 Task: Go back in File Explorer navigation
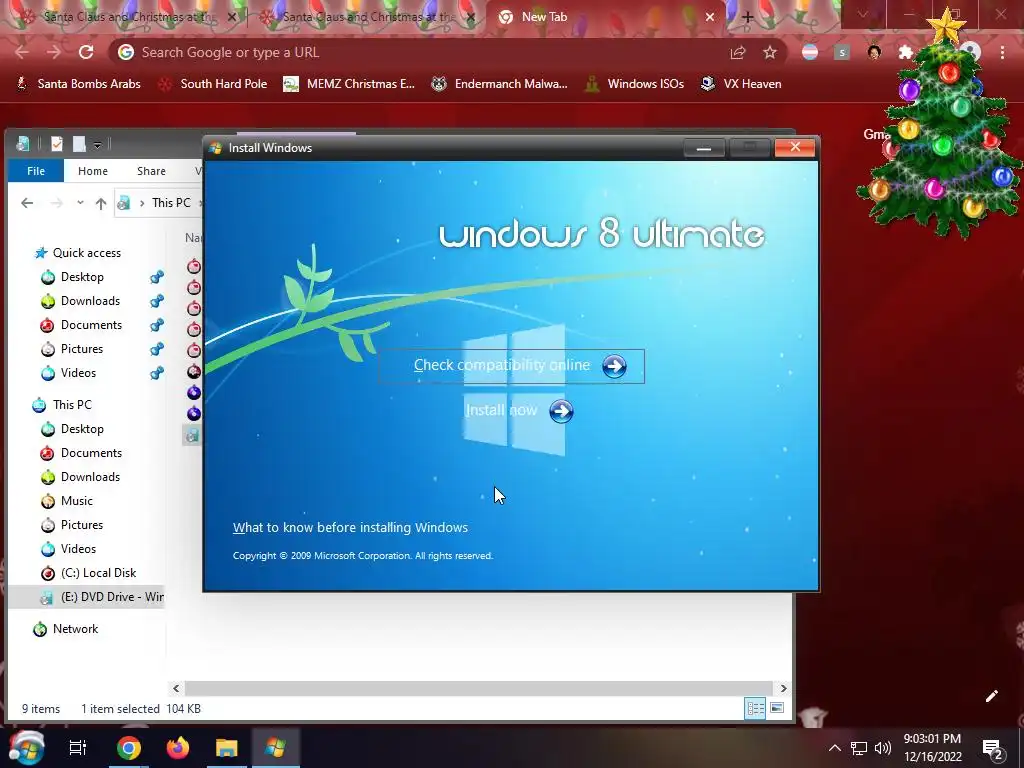click(x=27, y=203)
